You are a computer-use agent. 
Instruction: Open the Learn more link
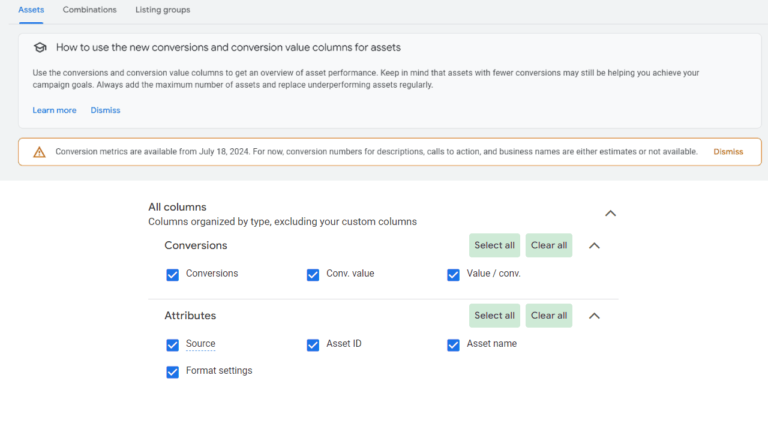coord(54,110)
